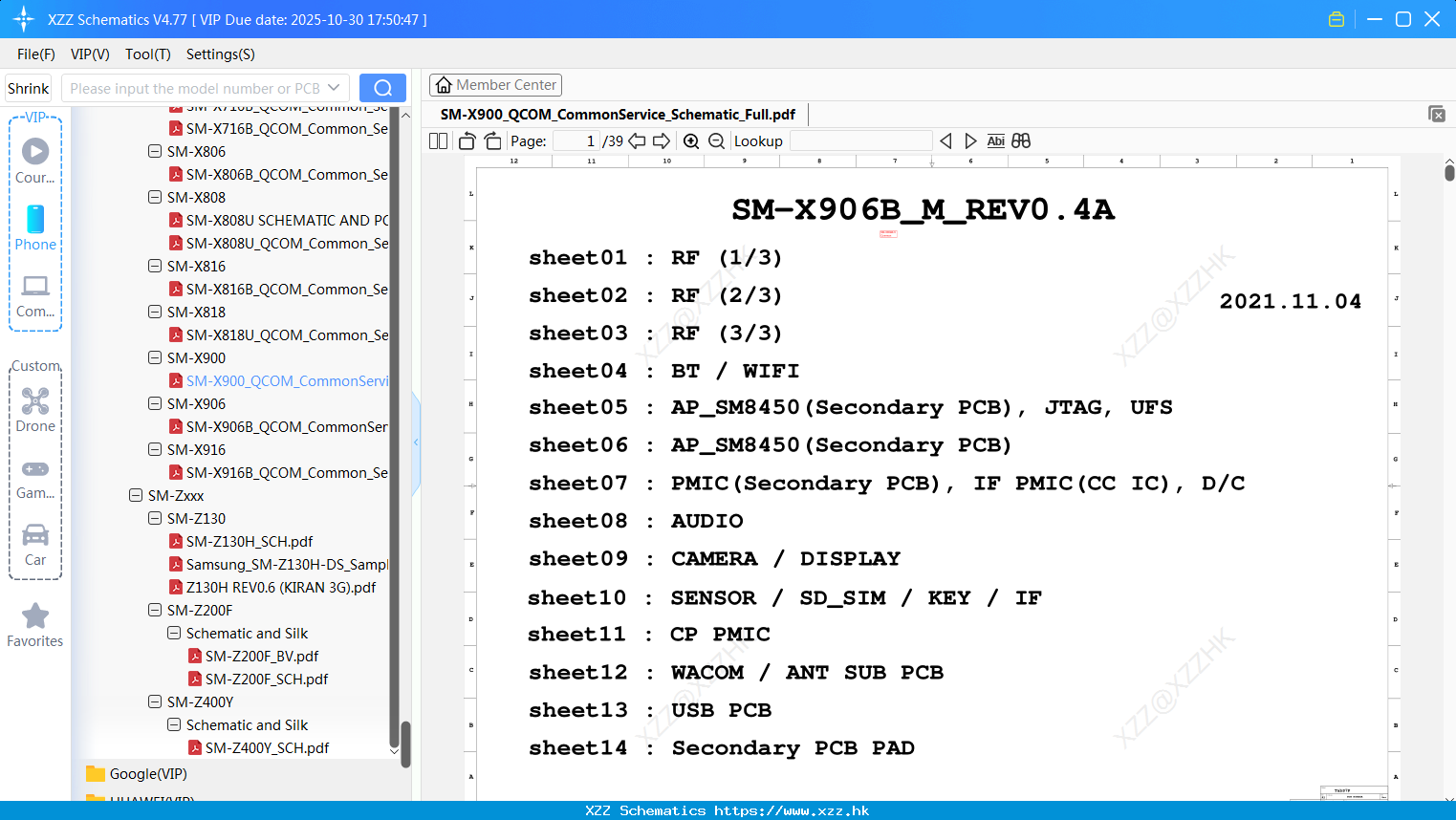Open SM-Z200F_BV.pdf
The height and width of the screenshot is (820, 1456).
pyautogui.click(x=262, y=656)
